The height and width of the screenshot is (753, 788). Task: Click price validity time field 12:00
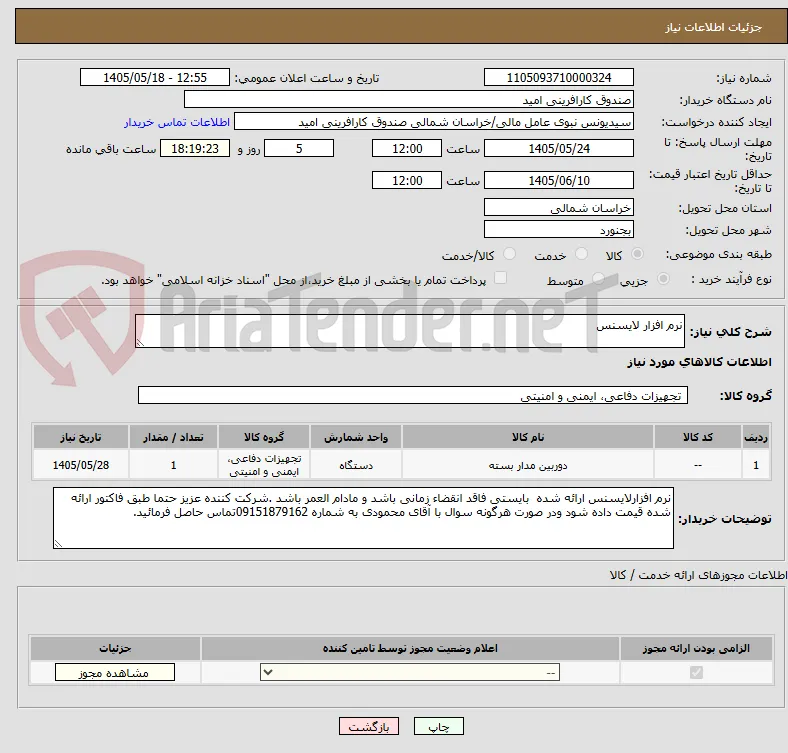[407, 180]
